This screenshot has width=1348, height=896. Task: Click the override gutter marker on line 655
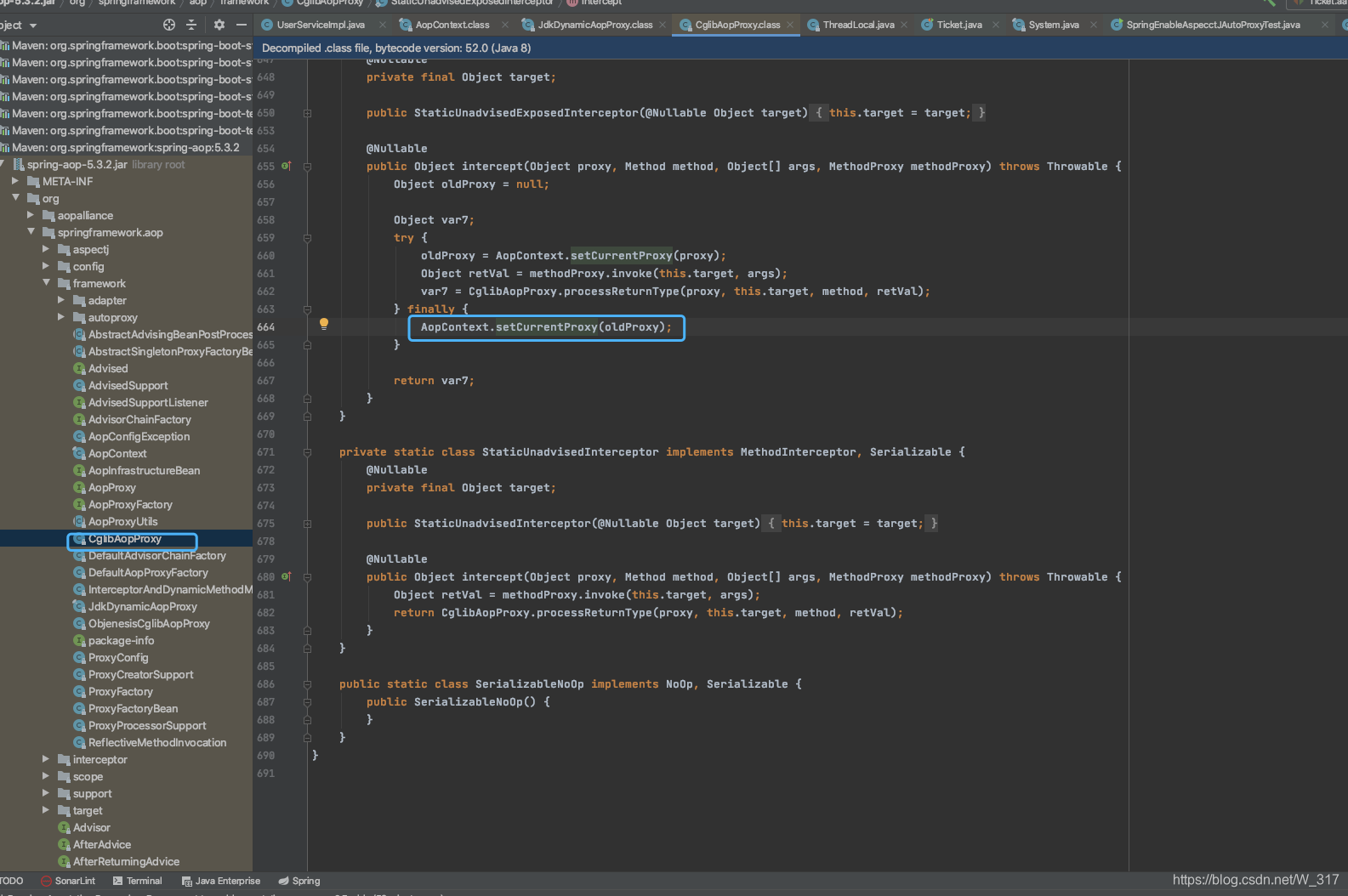pos(287,166)
